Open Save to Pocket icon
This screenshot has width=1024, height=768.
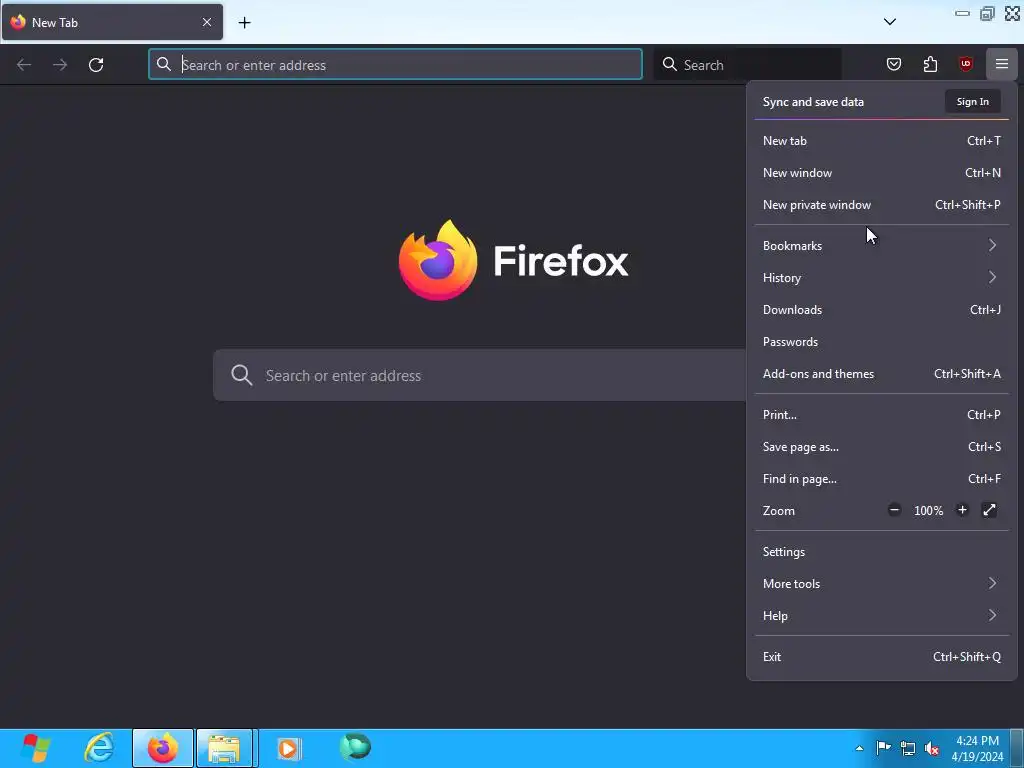click(894, 64)
